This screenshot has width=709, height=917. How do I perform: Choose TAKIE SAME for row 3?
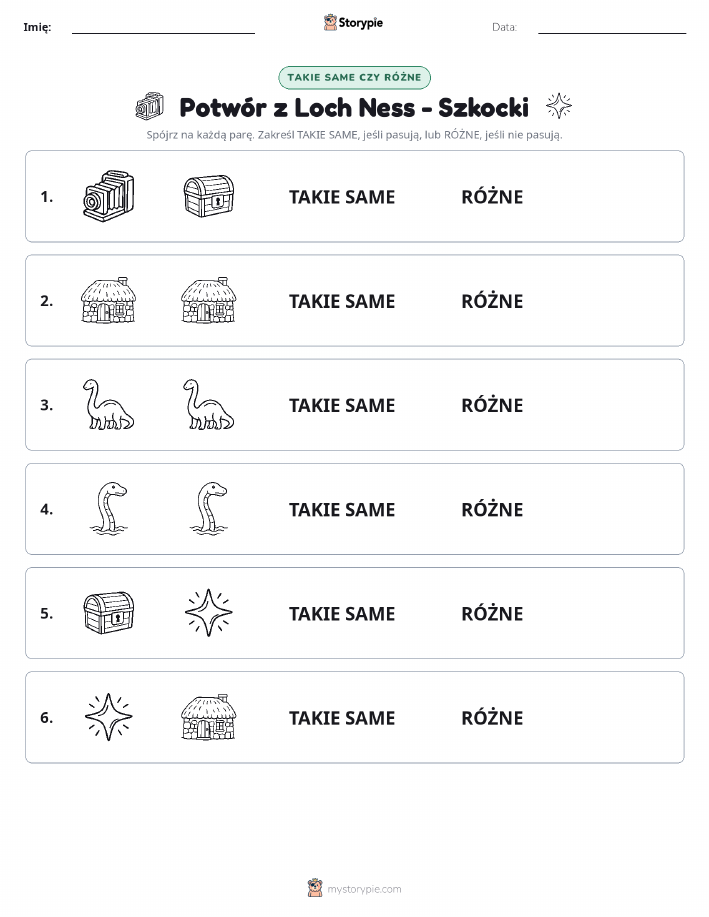342,405
